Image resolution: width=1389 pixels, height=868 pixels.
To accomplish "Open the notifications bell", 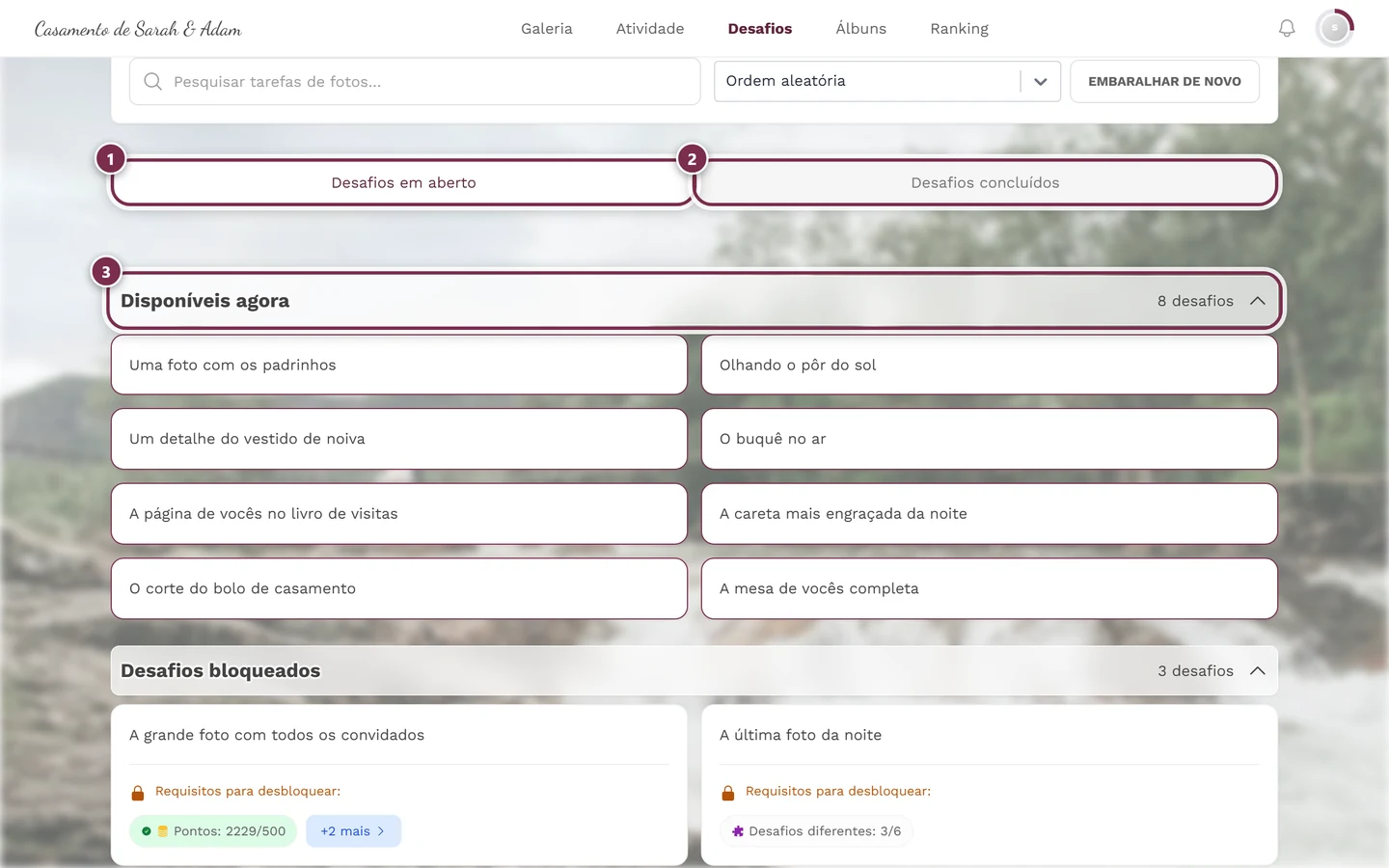I will point(1287,29).
